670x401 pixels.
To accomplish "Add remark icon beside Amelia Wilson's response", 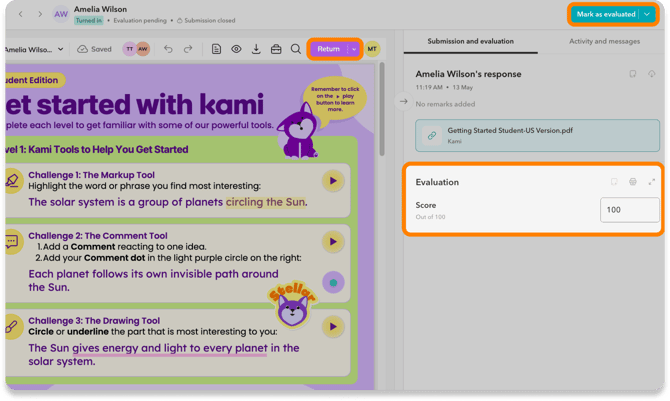I will pos(633,74).
